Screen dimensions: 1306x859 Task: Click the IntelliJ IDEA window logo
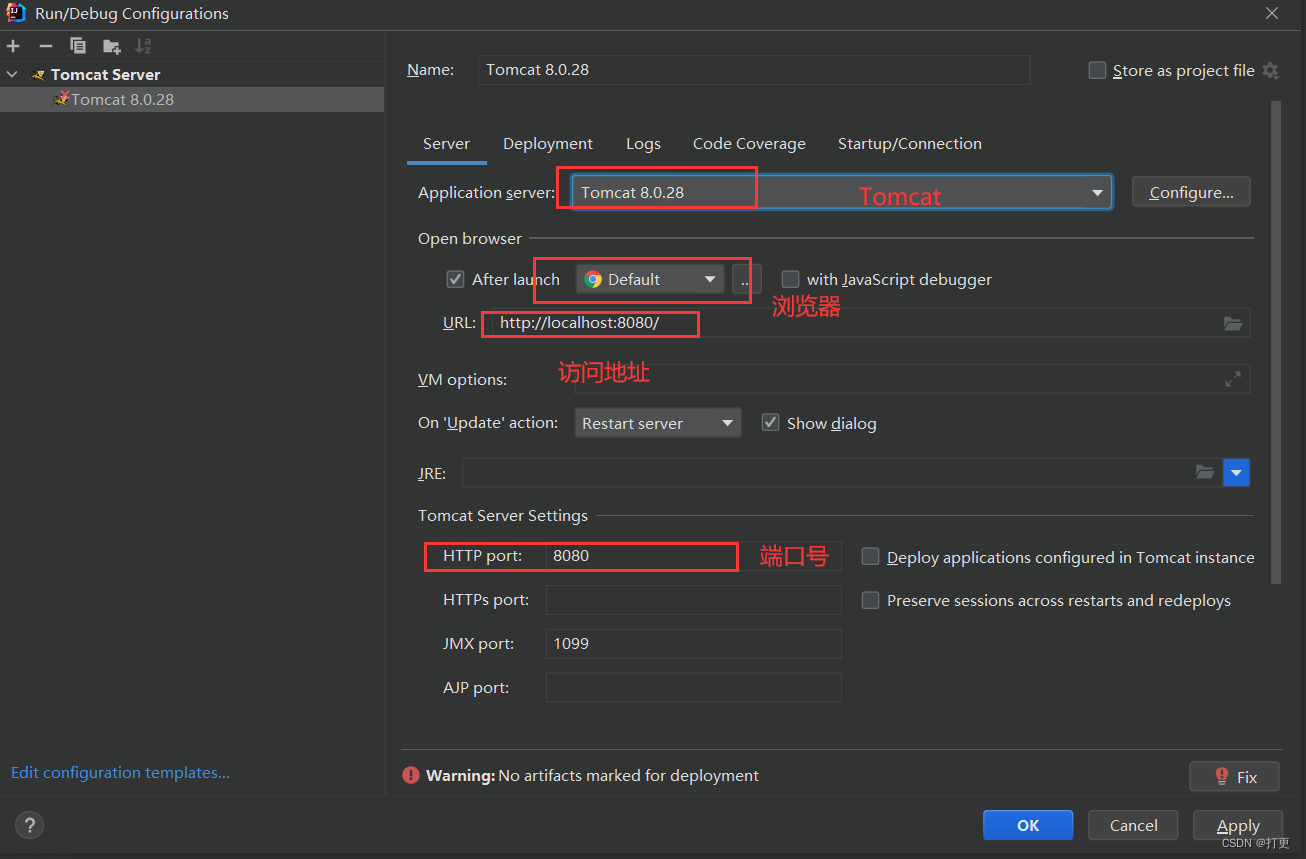click(16, 13)
